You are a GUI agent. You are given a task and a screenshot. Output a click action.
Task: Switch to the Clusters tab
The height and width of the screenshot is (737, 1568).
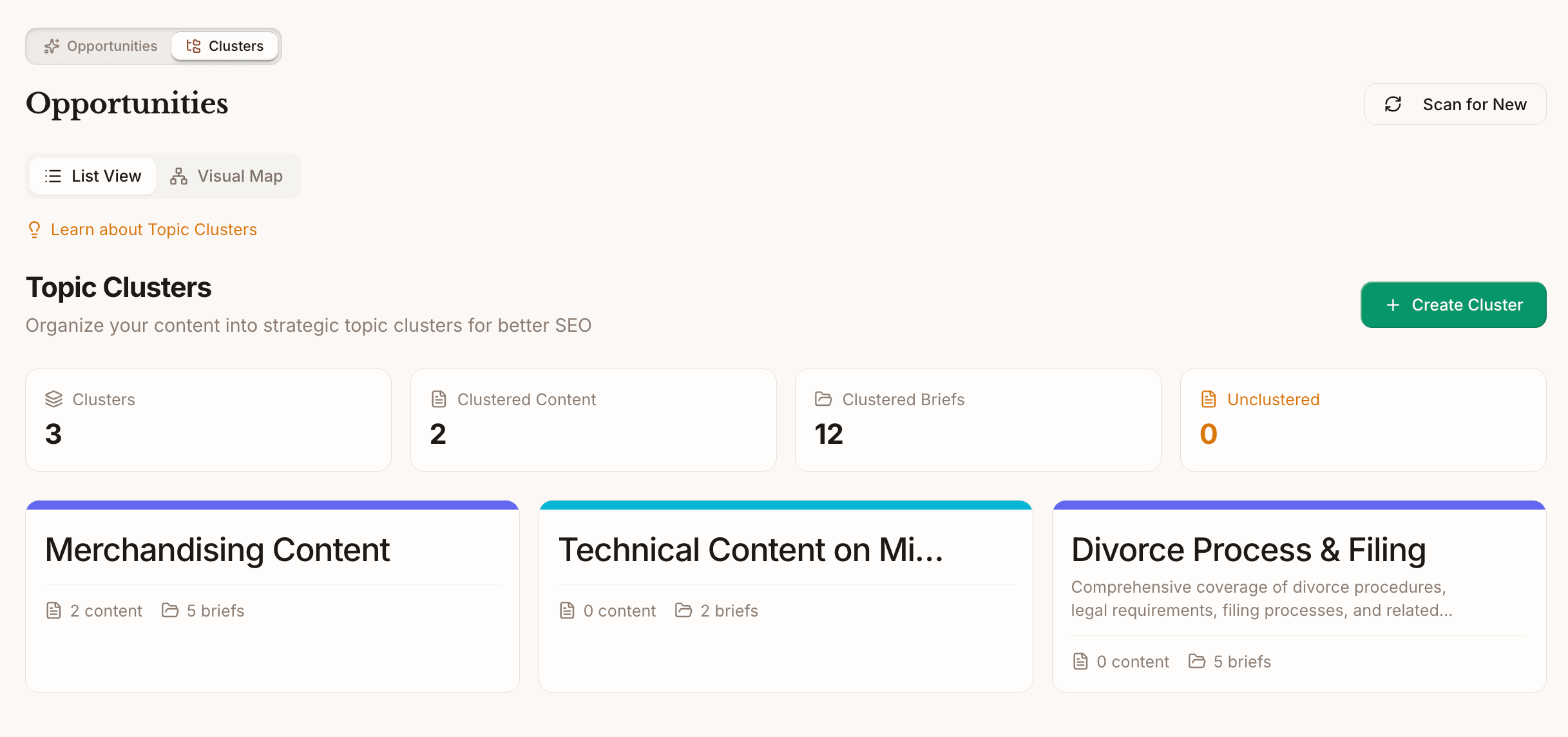pyautogui.click(x=224, y=46)
